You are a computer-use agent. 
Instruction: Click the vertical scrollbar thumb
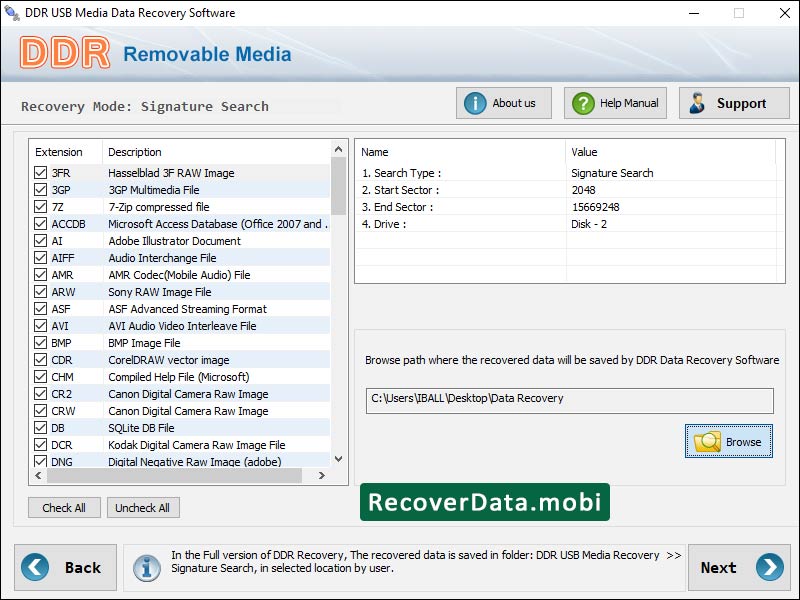click(x=338, y=186)
